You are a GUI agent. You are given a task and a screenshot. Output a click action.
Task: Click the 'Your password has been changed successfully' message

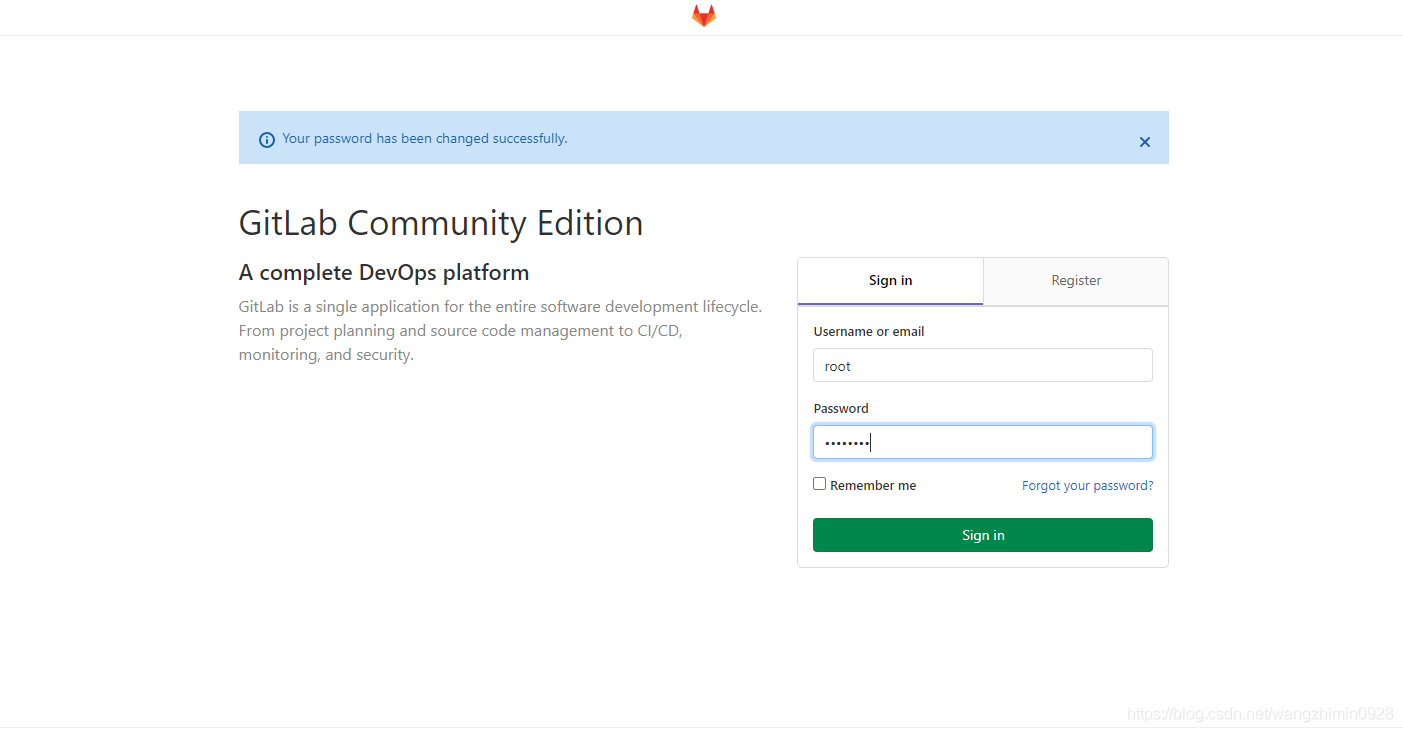425,139
